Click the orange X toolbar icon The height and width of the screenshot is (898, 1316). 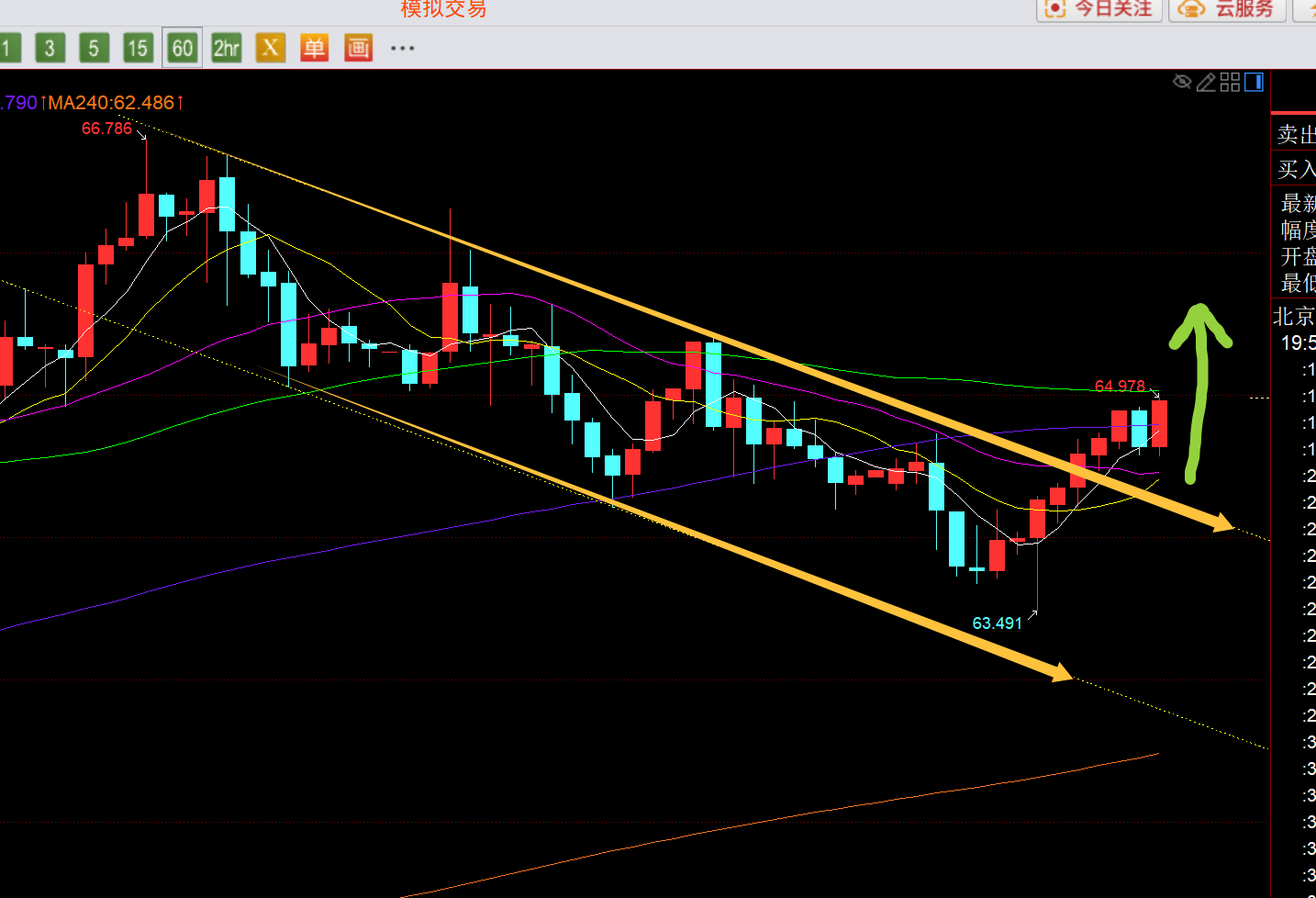click(x=270, y=48)
